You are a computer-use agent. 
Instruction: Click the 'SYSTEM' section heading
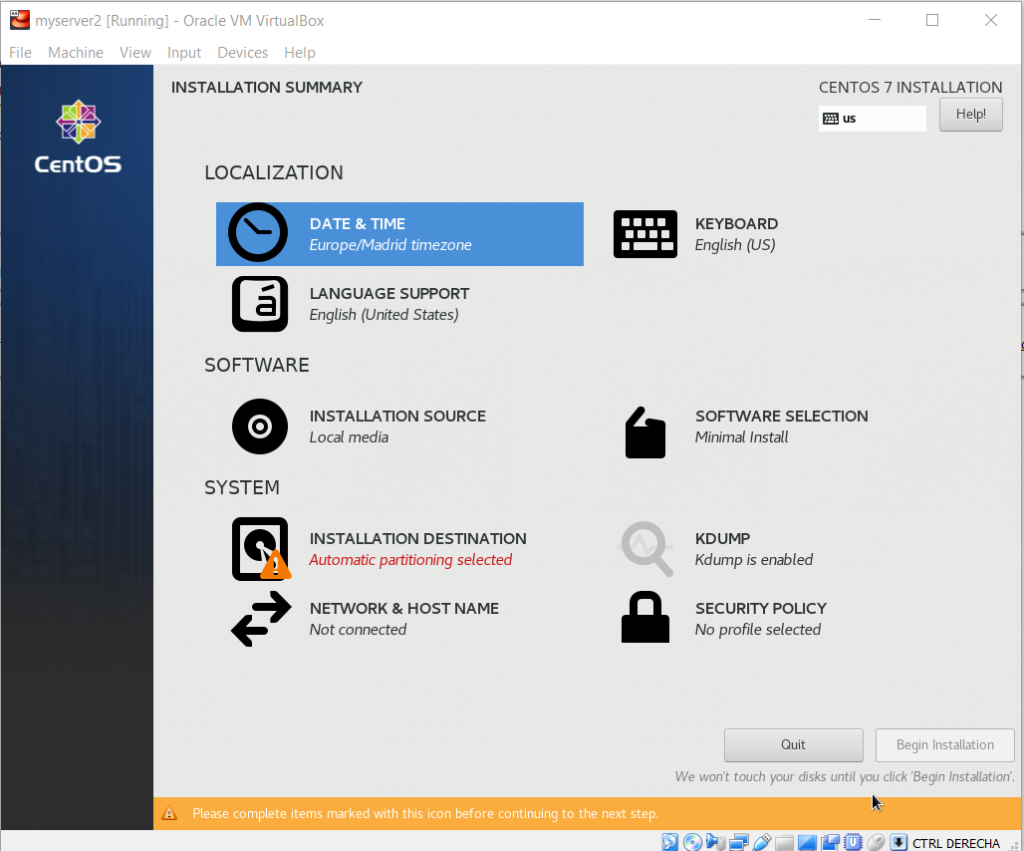coord(242,488)
